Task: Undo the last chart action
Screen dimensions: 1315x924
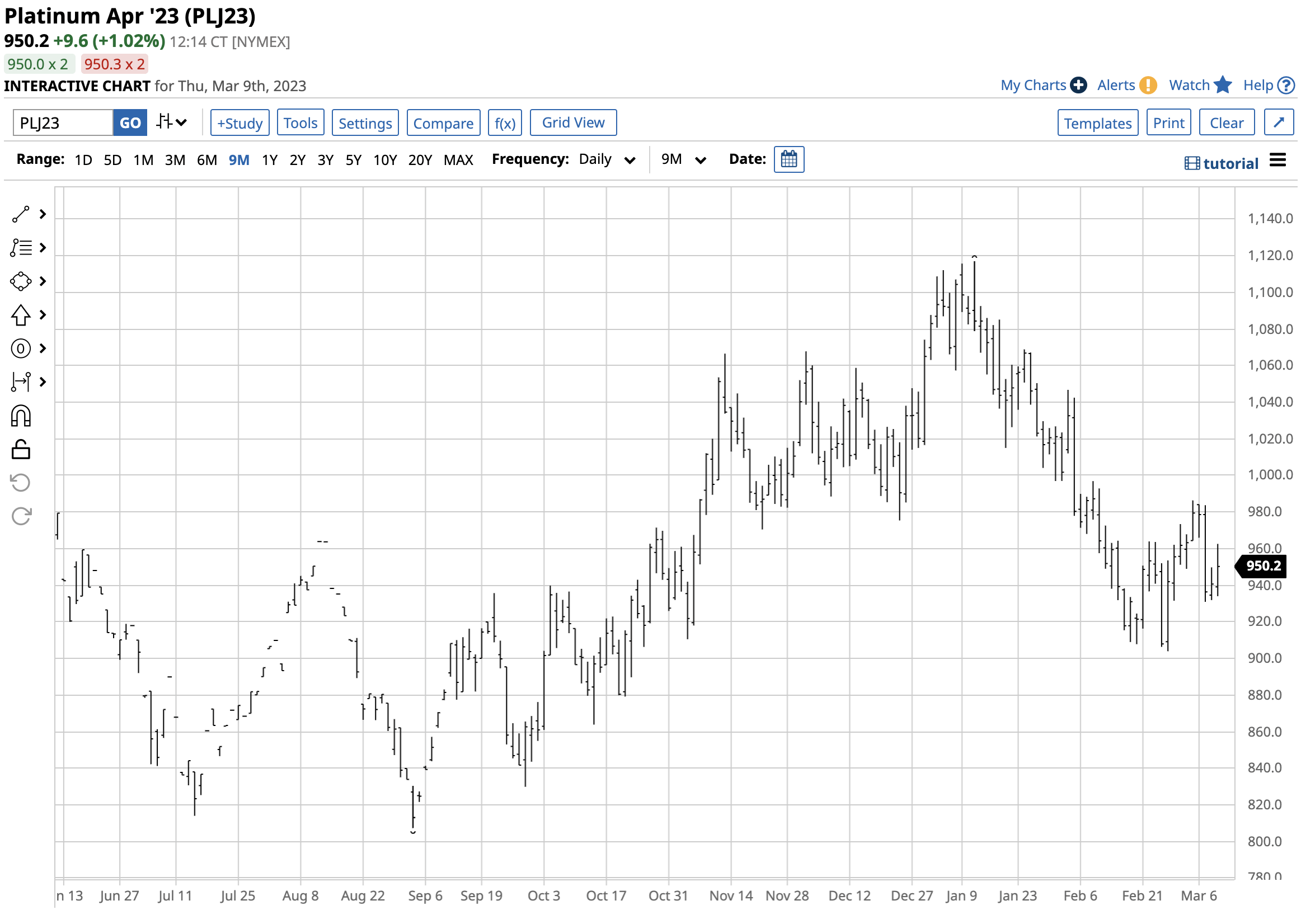Action: point(21,484)
